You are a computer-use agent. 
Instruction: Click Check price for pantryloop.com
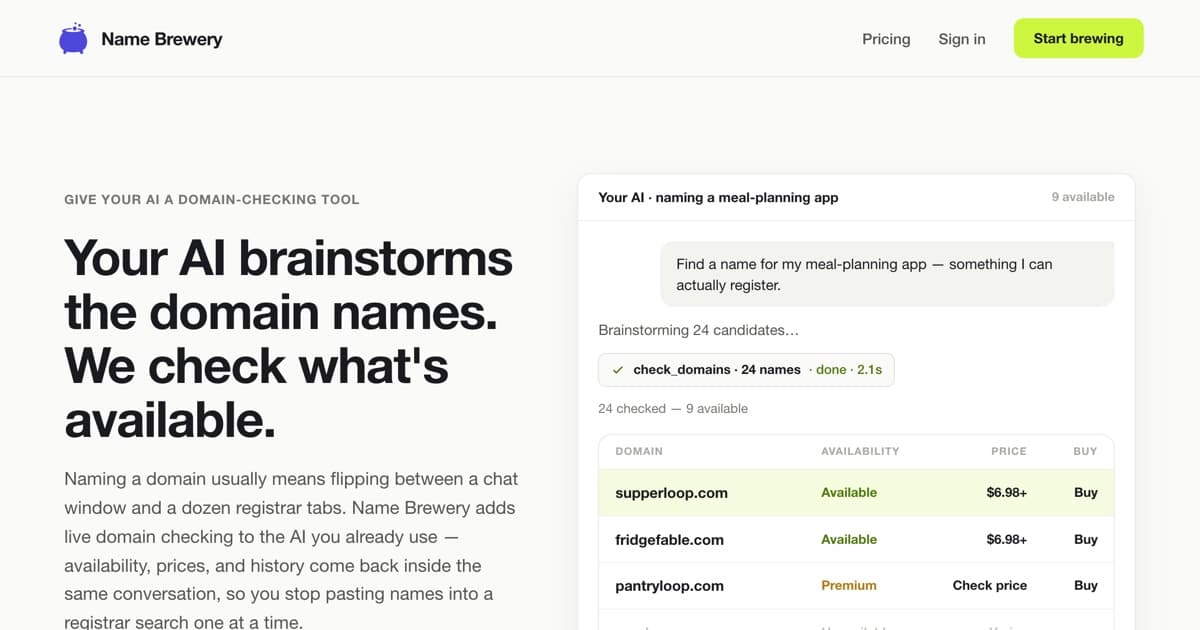pyautogui.click(x=989, y=585)
